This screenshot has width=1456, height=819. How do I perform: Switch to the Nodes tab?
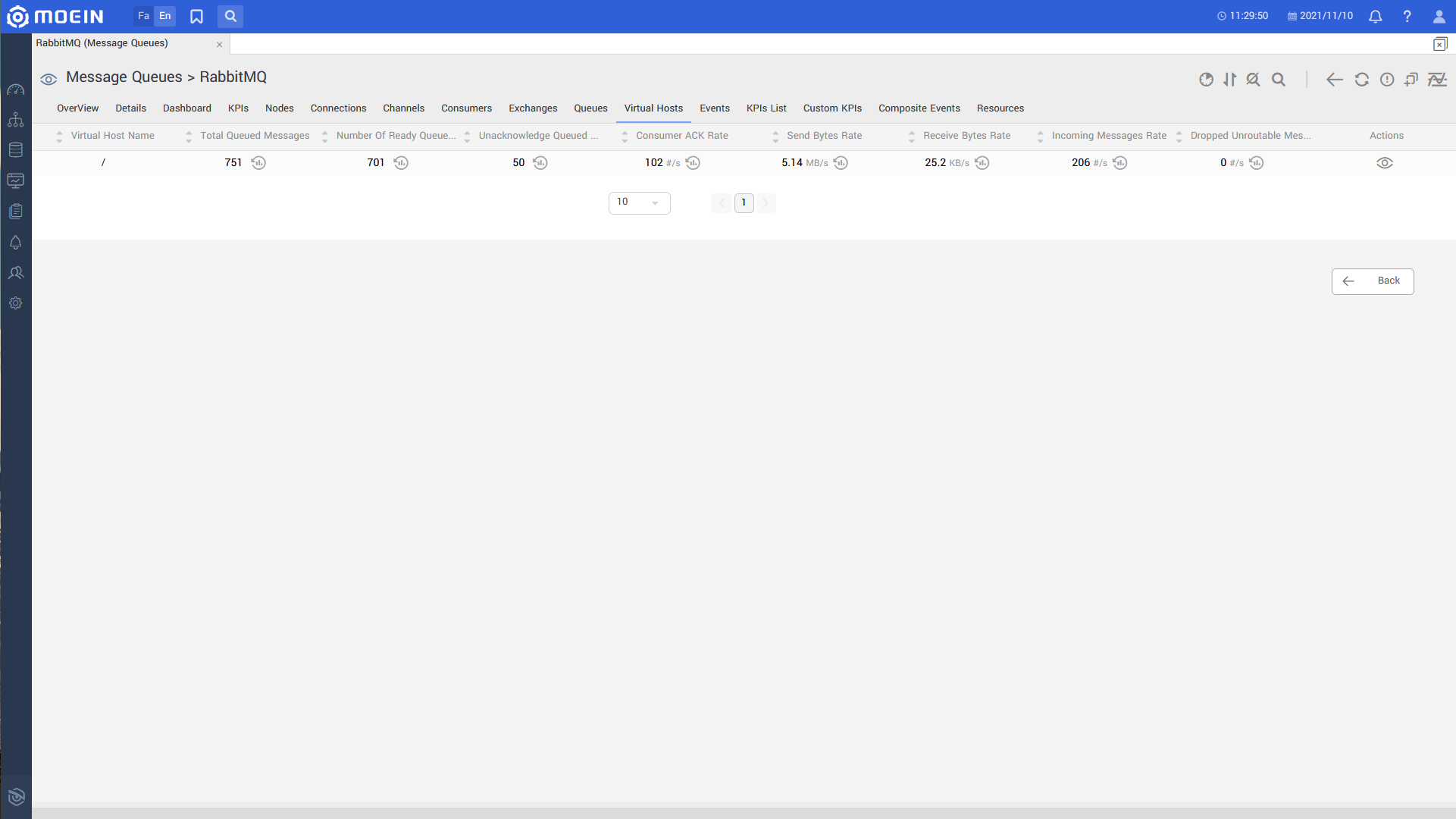click(279, 108)
